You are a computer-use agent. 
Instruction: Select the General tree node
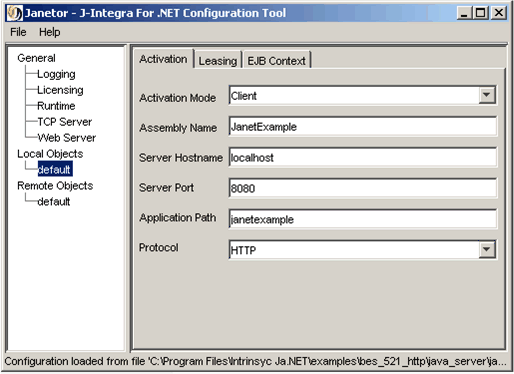(x=36, y=58)
